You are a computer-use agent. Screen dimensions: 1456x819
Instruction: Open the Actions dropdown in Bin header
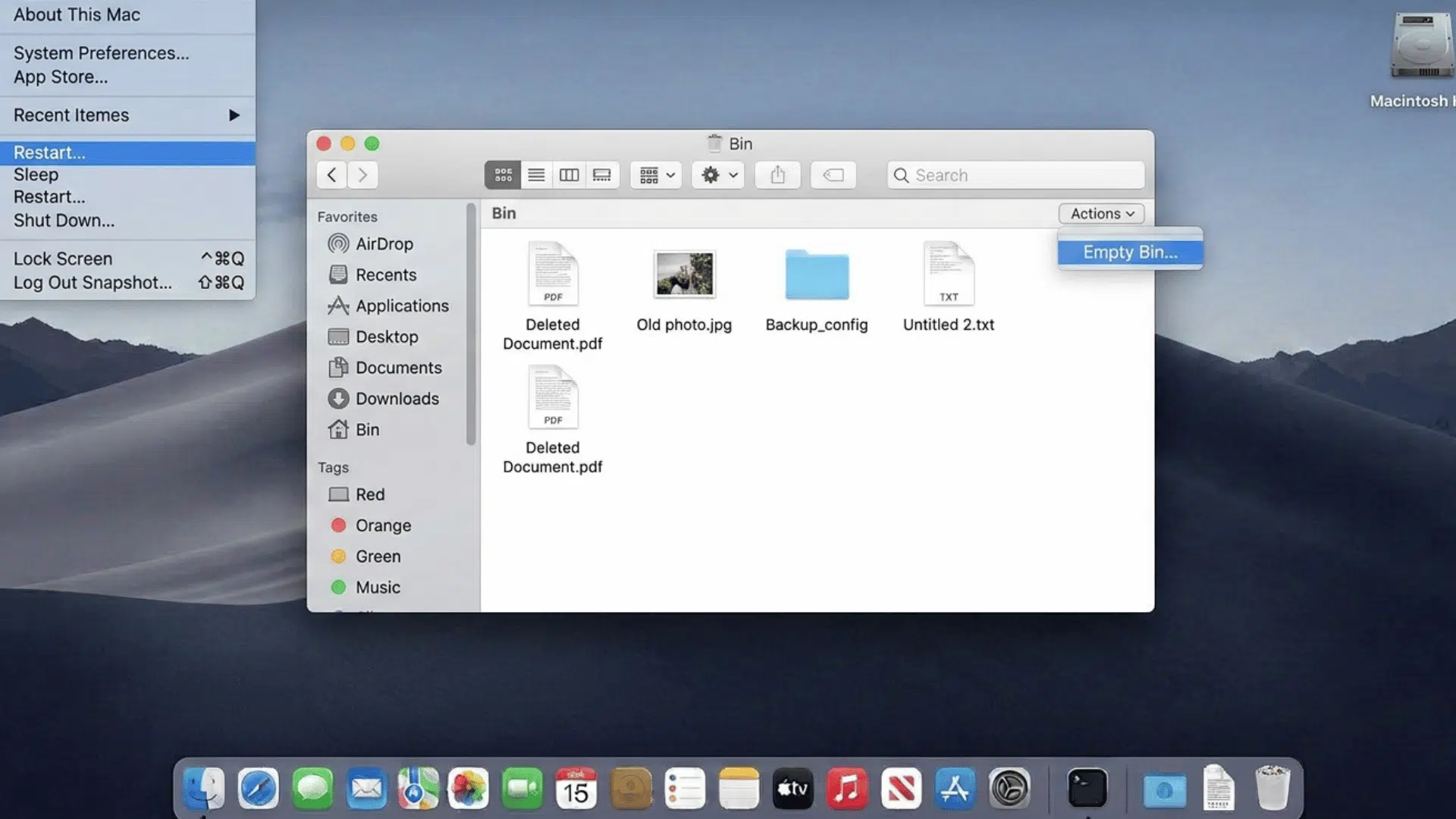point(1102,214)
